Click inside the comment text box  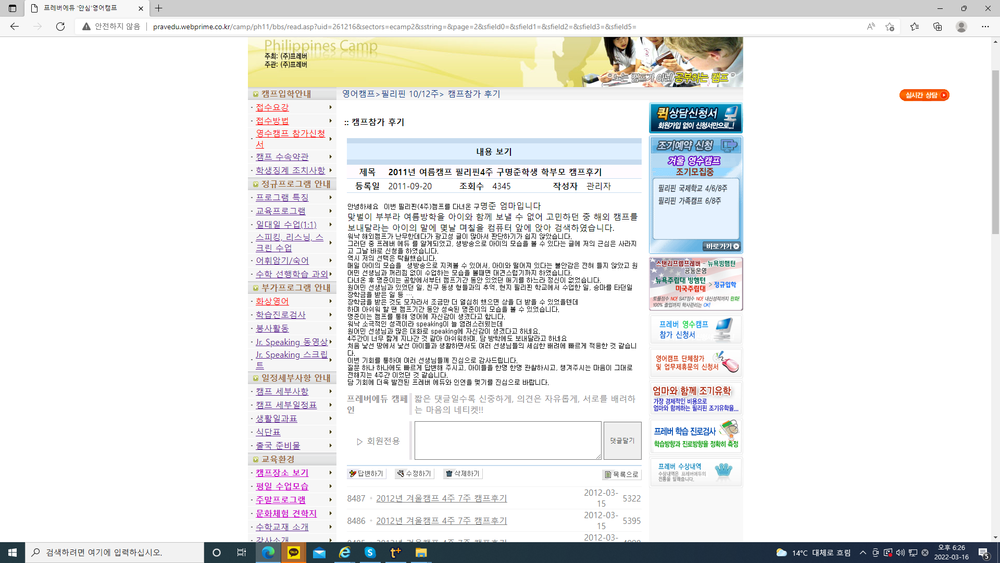tap(508, 440)
